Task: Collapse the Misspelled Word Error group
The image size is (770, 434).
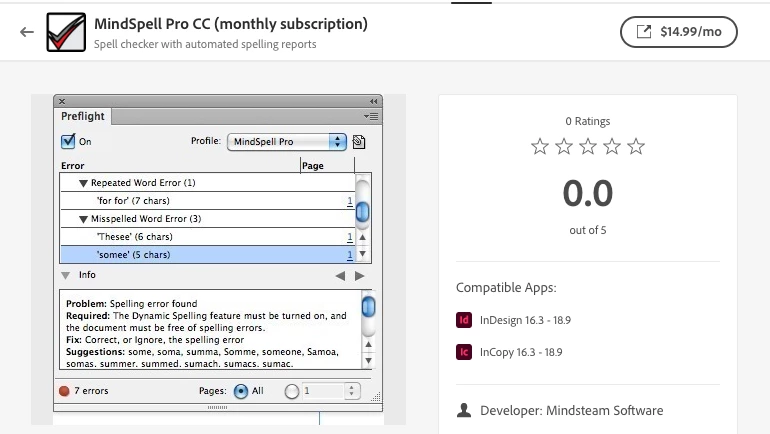Action: tap(83, 219)
